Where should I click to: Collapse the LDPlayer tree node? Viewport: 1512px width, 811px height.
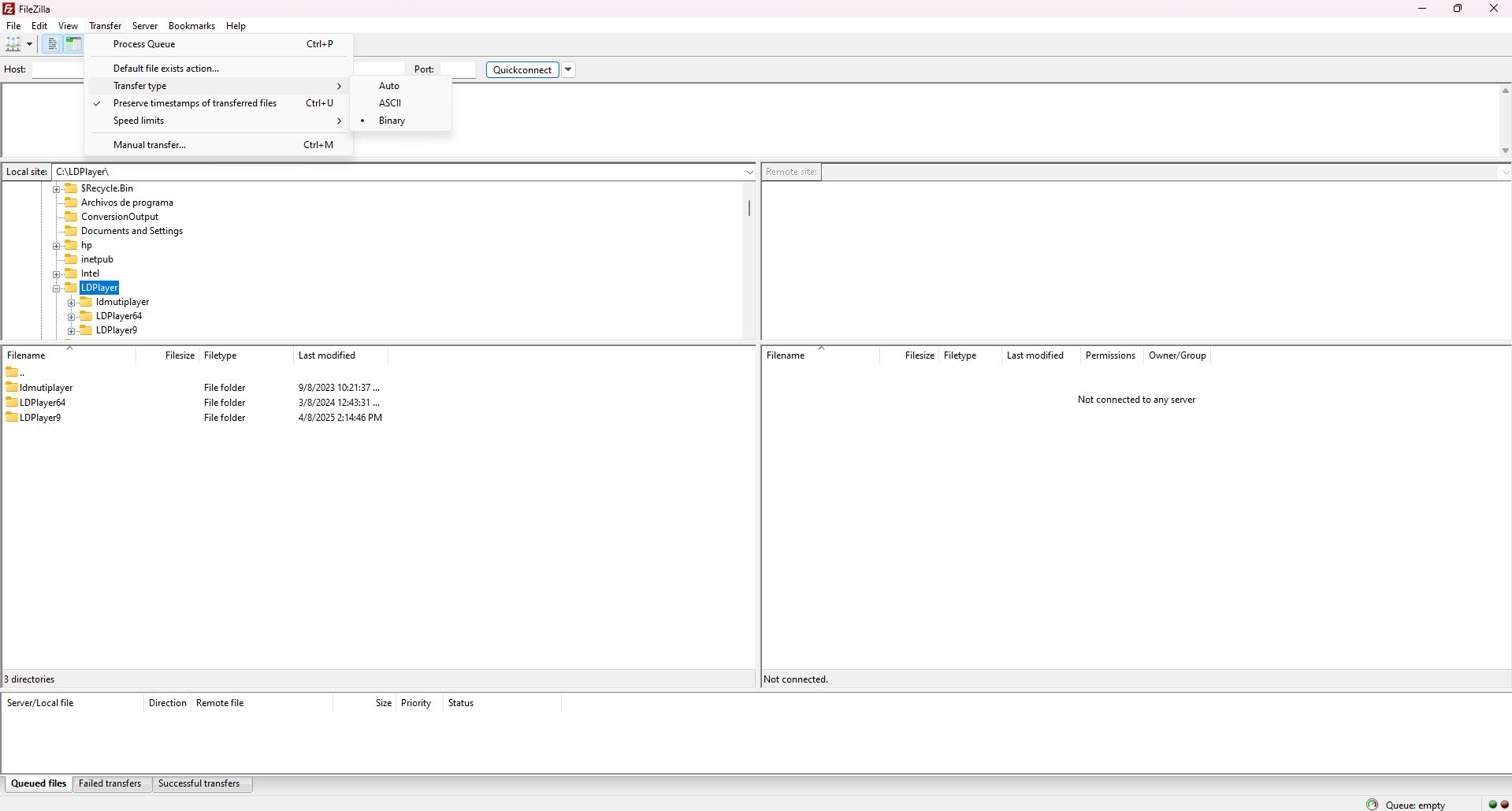click(x=57, y=288)
